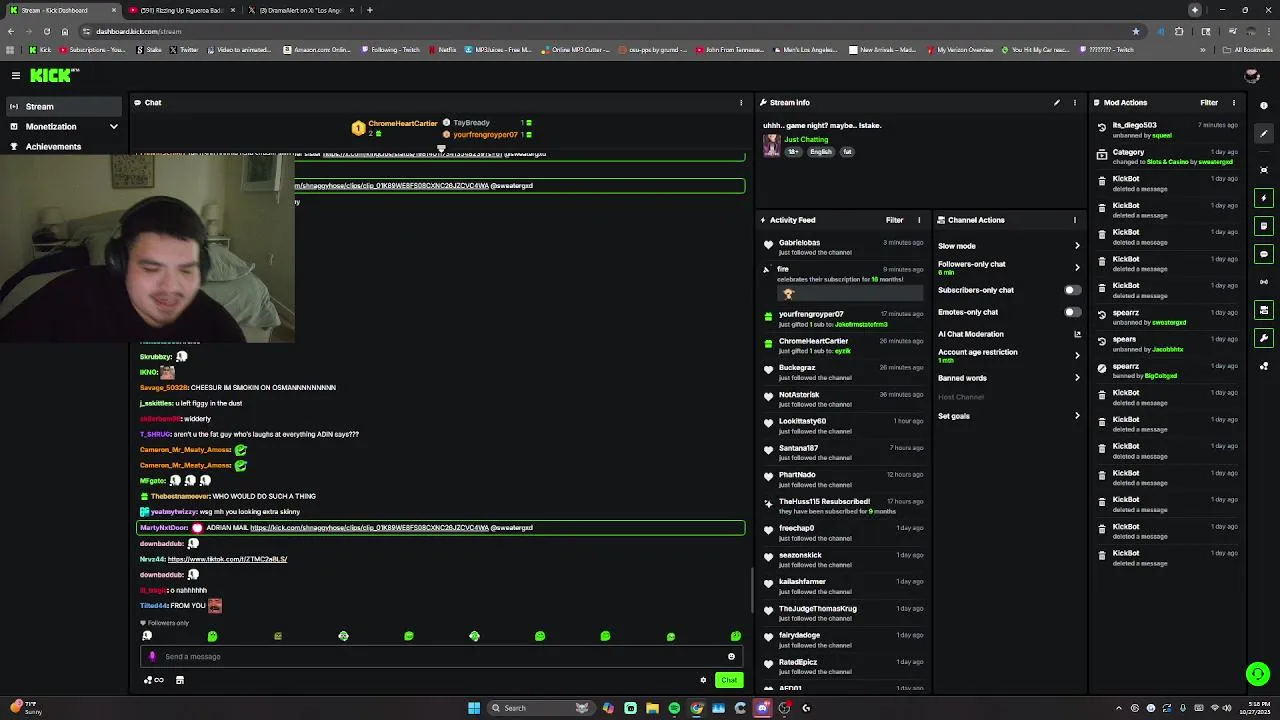Click the Kicks points icon below message box
This screenshot has height=720, width=1280.
pyautogui.click(x=153, y=680)
